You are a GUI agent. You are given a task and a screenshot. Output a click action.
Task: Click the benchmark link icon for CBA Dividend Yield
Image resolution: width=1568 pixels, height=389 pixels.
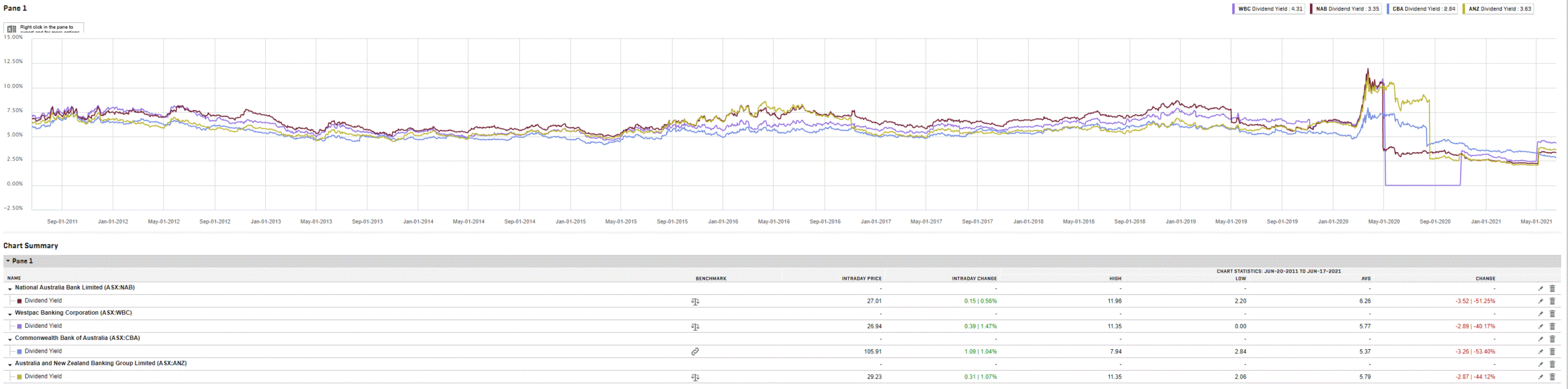695,352
